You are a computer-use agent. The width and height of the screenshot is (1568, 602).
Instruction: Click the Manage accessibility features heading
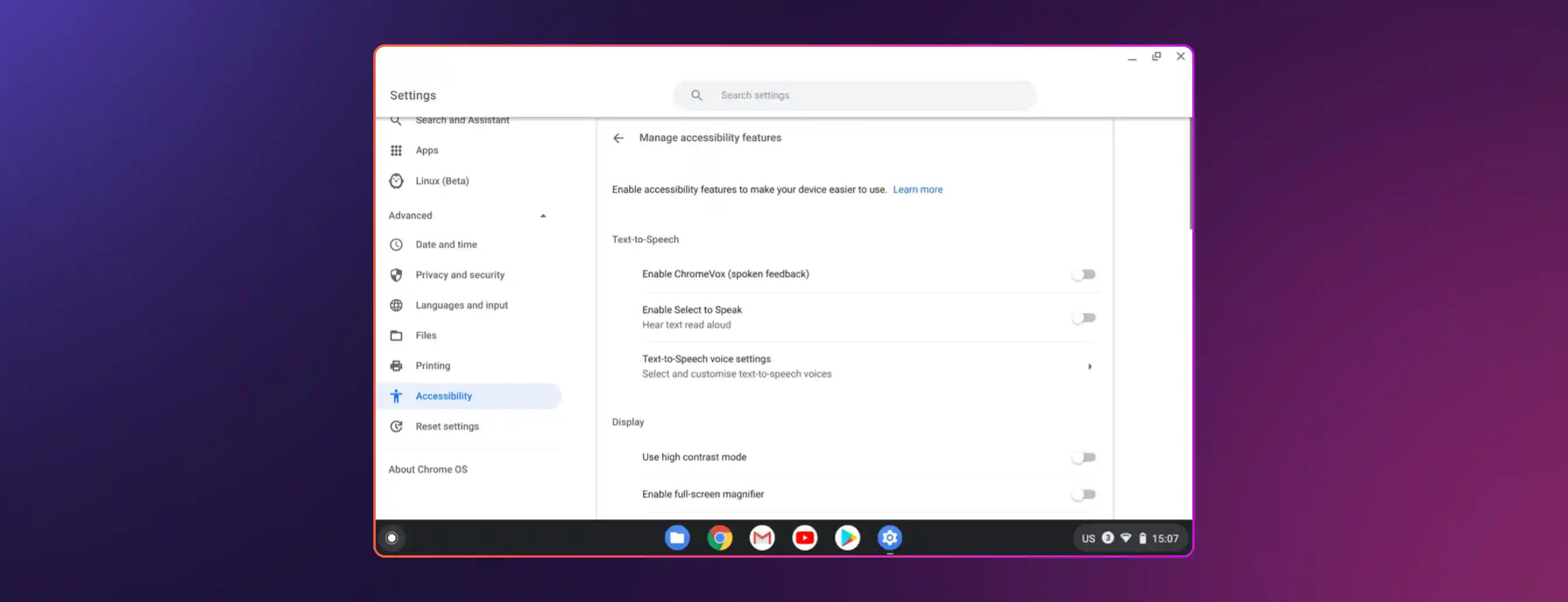(710, 138)
